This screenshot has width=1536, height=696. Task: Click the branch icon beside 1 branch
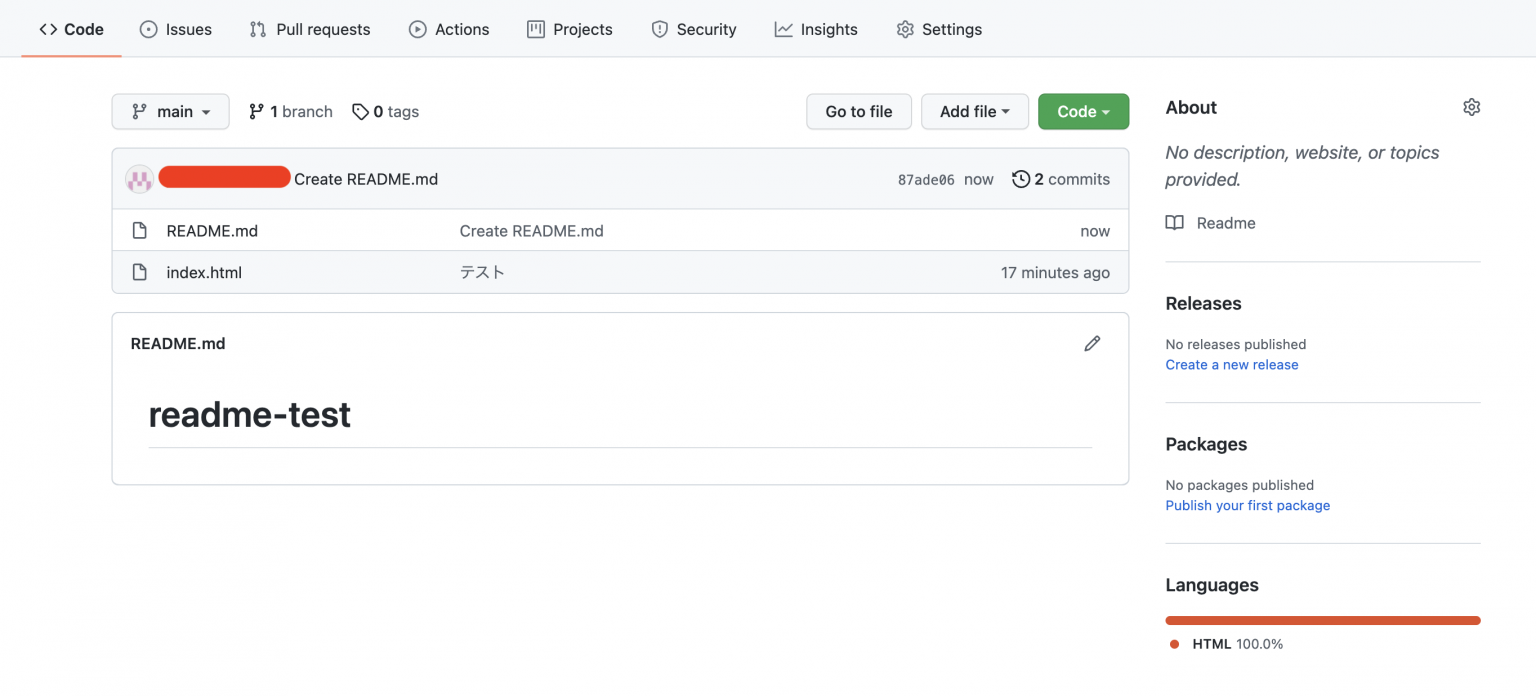[257, 112]
